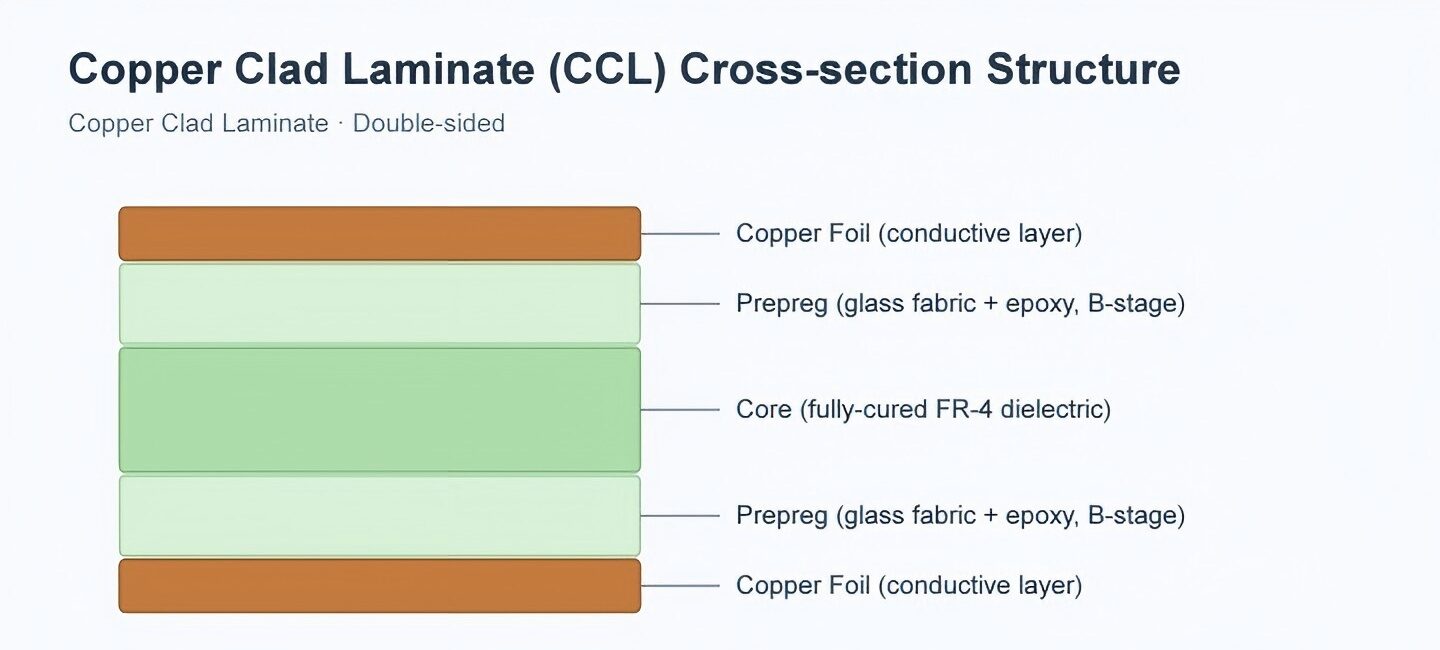The height and width of the screenshot is (650, 1440).
Task: Click the upper 'Prepreg (glass fabric + epoxy, B-stage)' label
Action: point(960,303)
